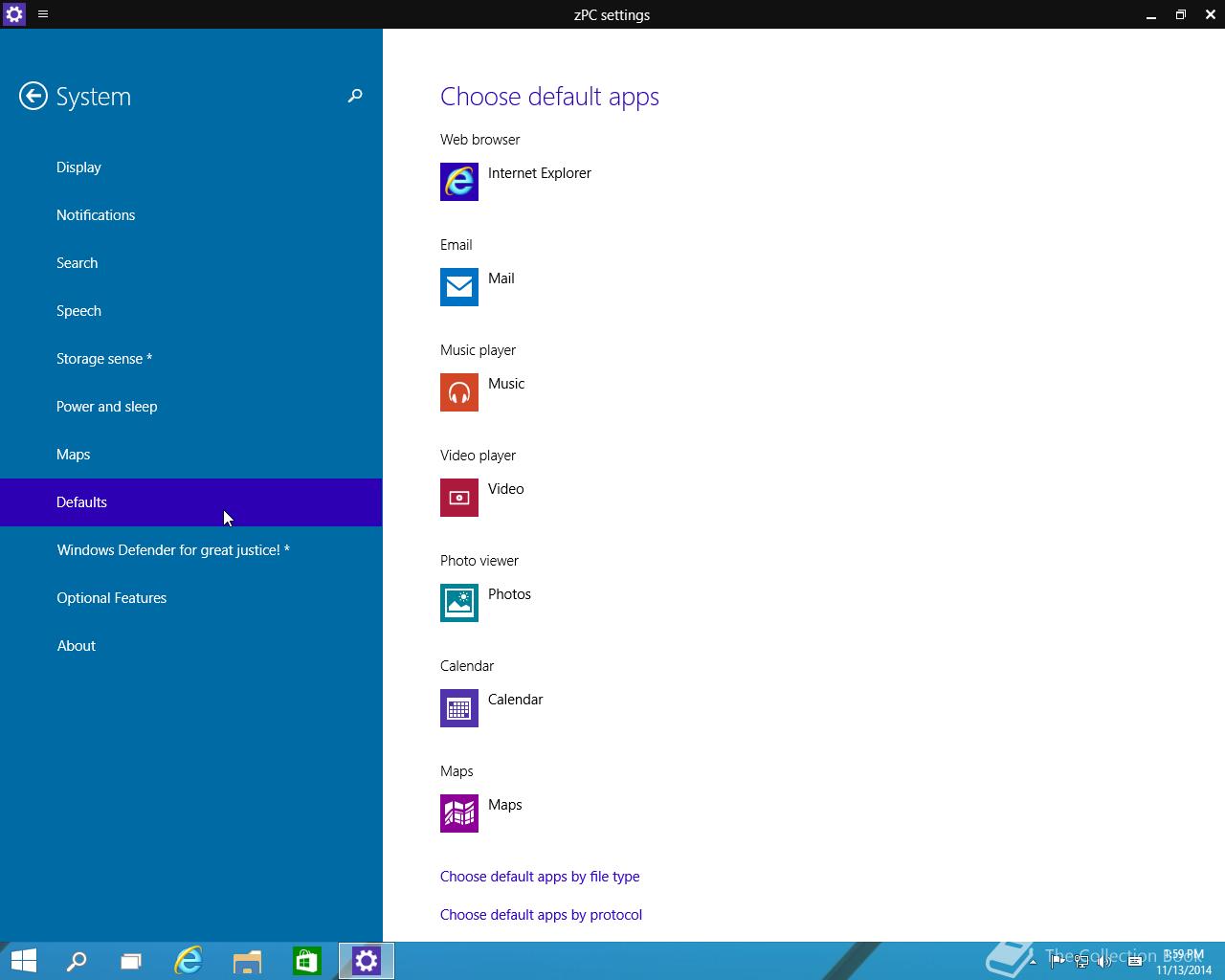Click the Mail envelope app icon

coord(459,287)
